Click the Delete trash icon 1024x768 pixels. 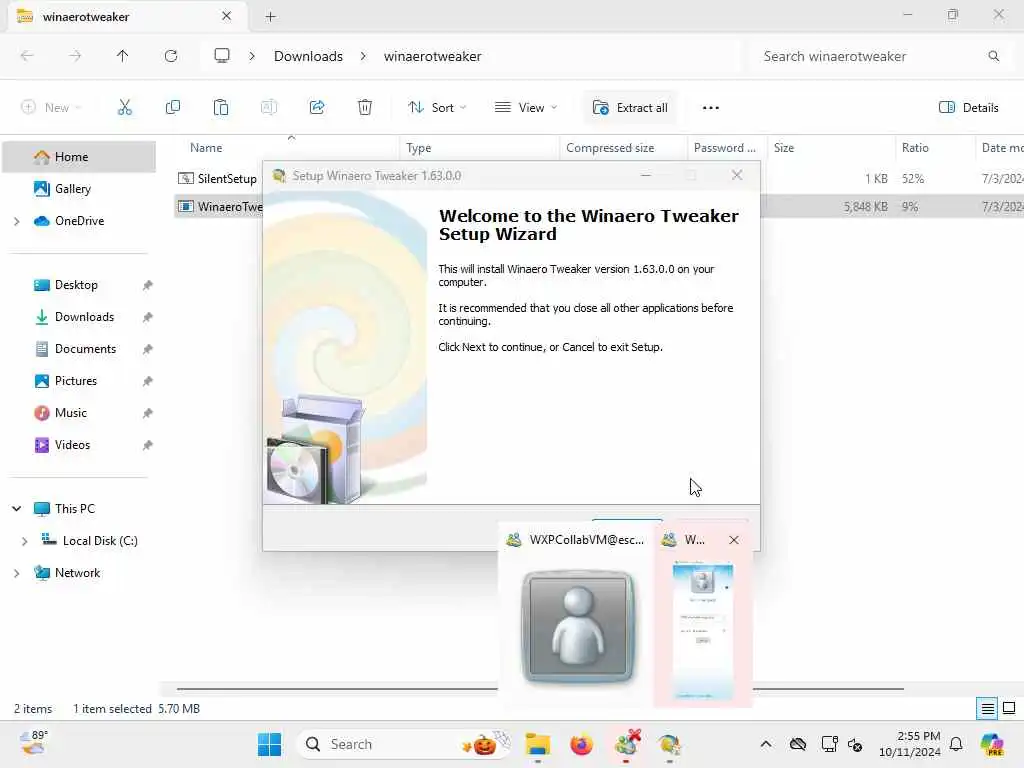(365, 108)
